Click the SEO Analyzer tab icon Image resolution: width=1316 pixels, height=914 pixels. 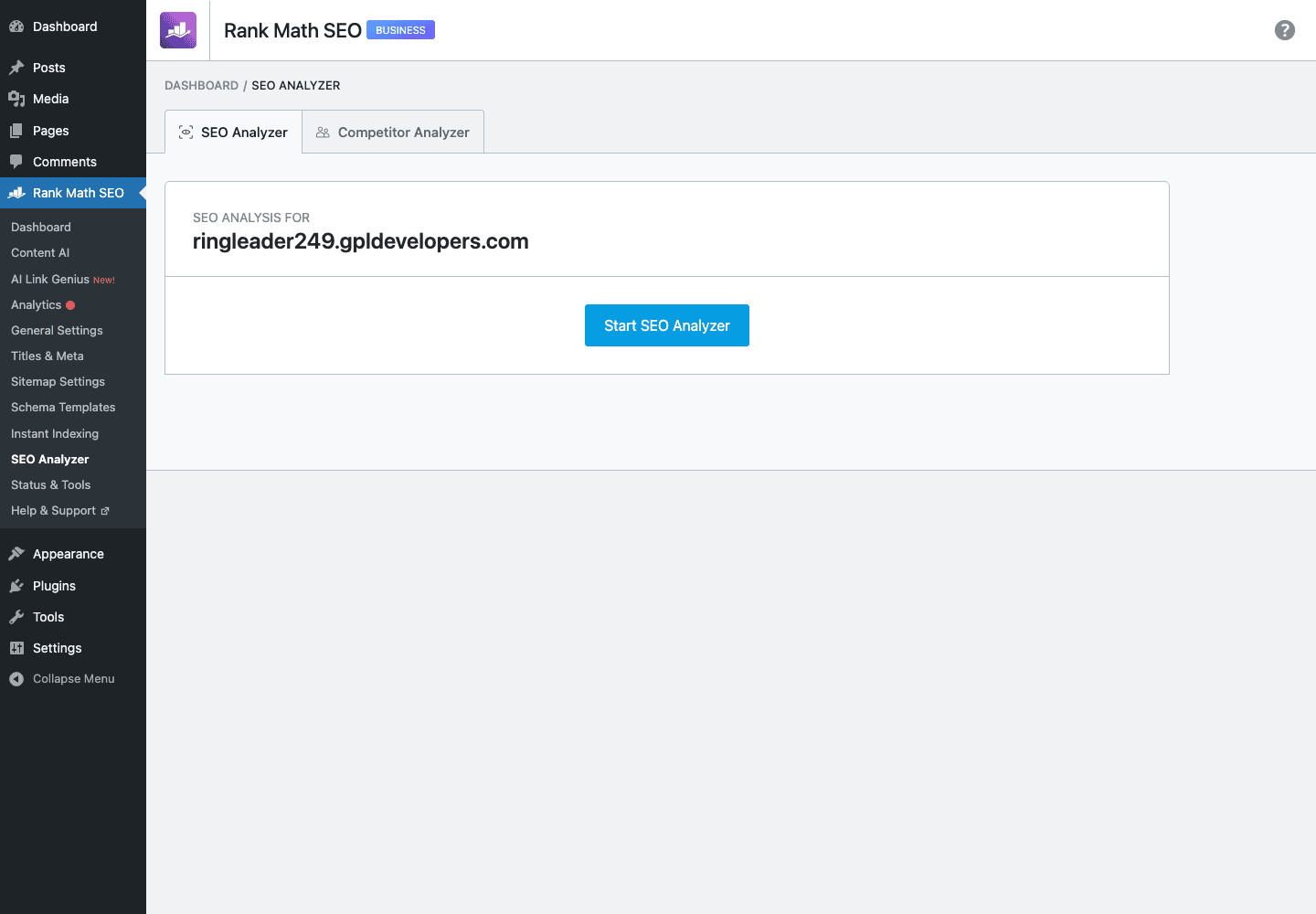pos(186,133)
